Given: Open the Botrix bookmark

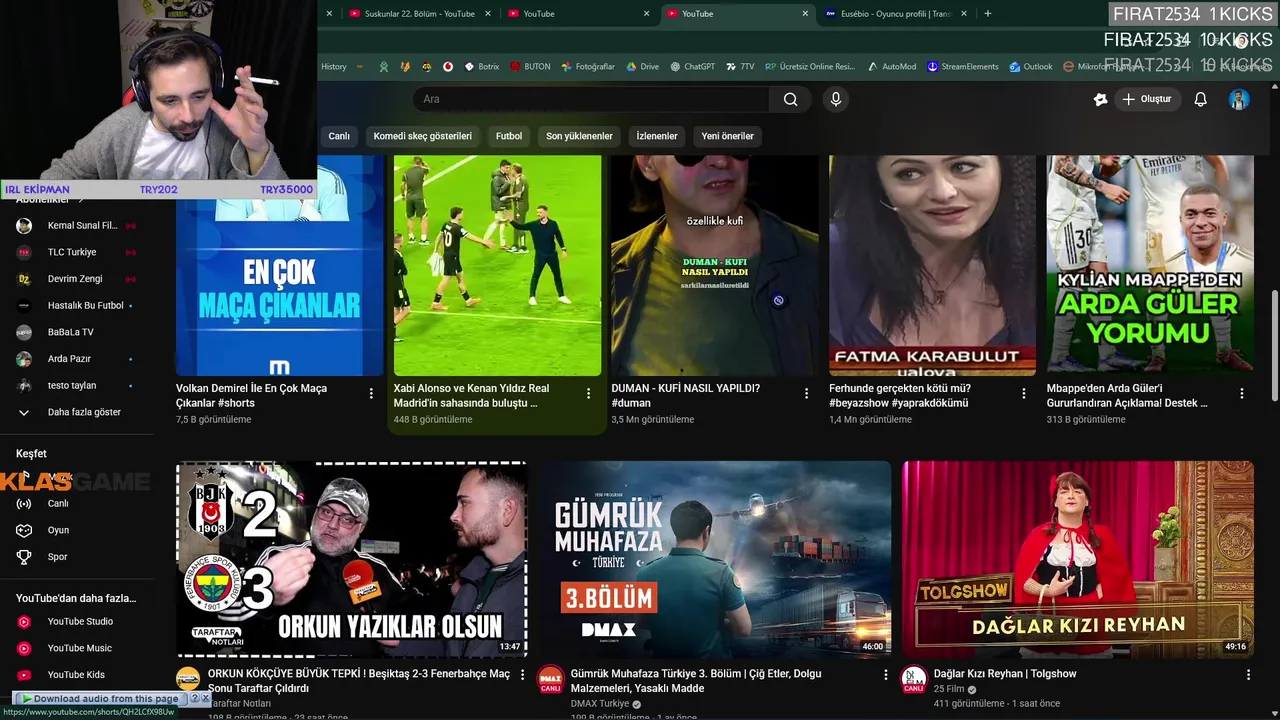Looking at the screenshot, I should pos(481,67).
